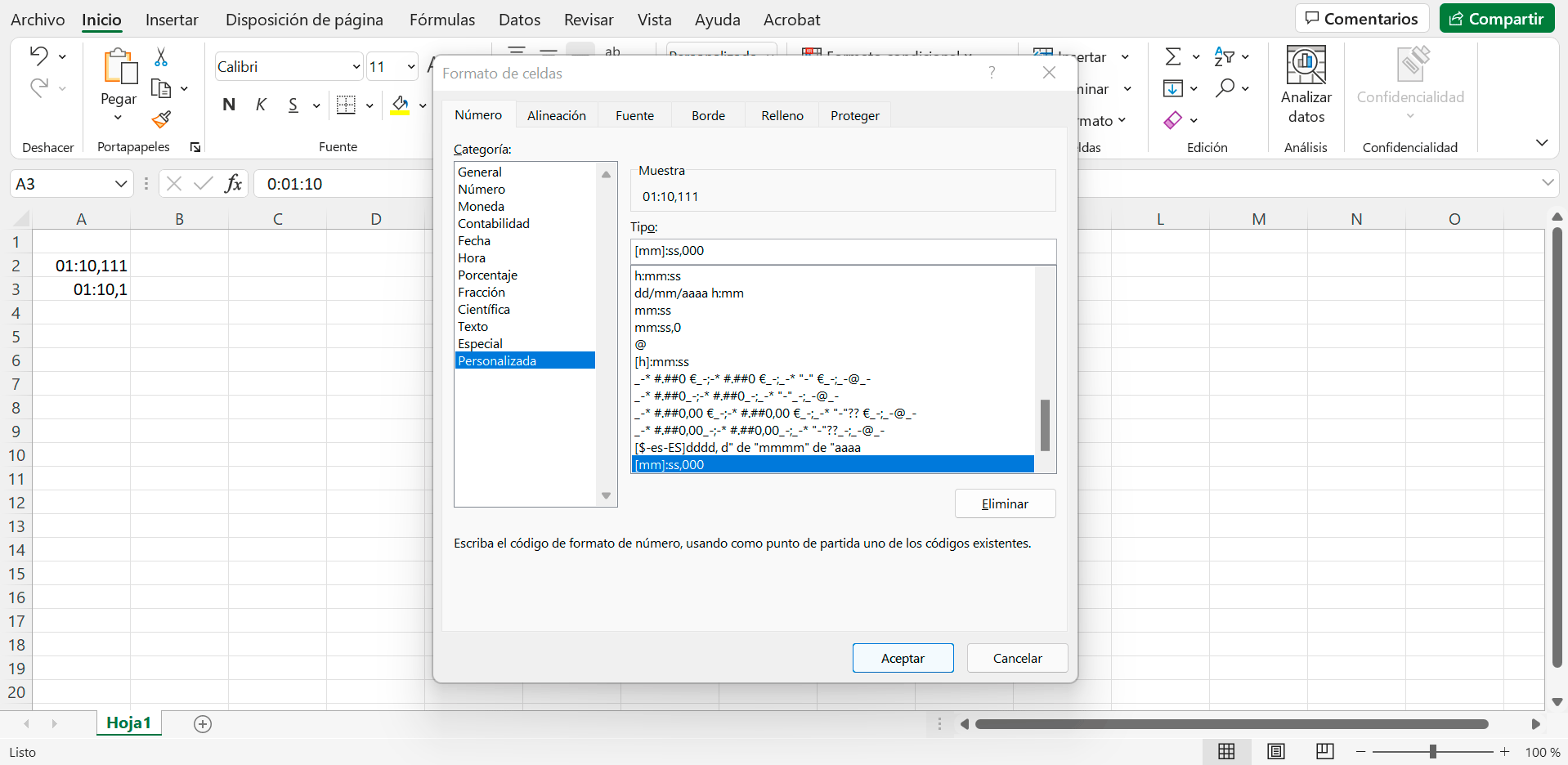Click the Pegar clipboard icon
The height and width of the screenshot is (765, 1568).
[x=119, y=66]
